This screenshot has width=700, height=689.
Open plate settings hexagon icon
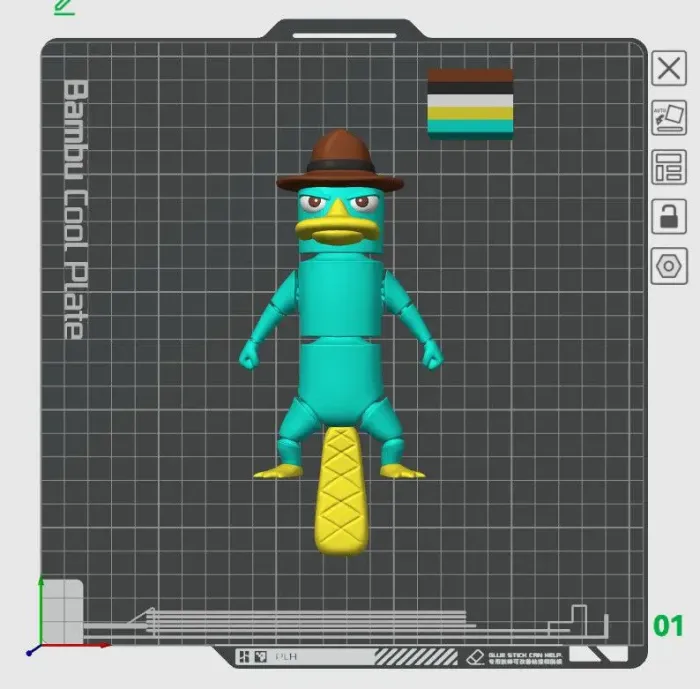[669, 266]
